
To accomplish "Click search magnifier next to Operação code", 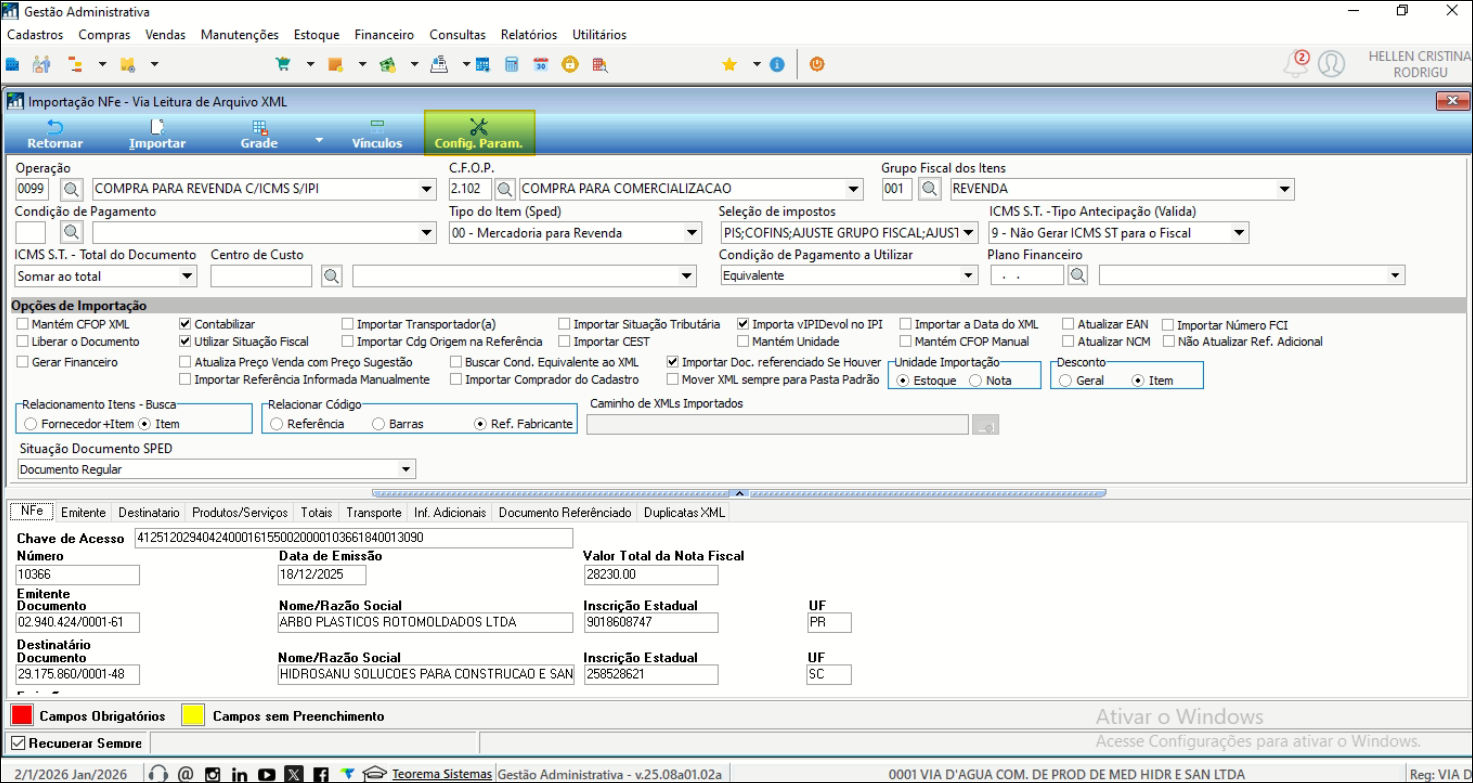I will point(71,189).
